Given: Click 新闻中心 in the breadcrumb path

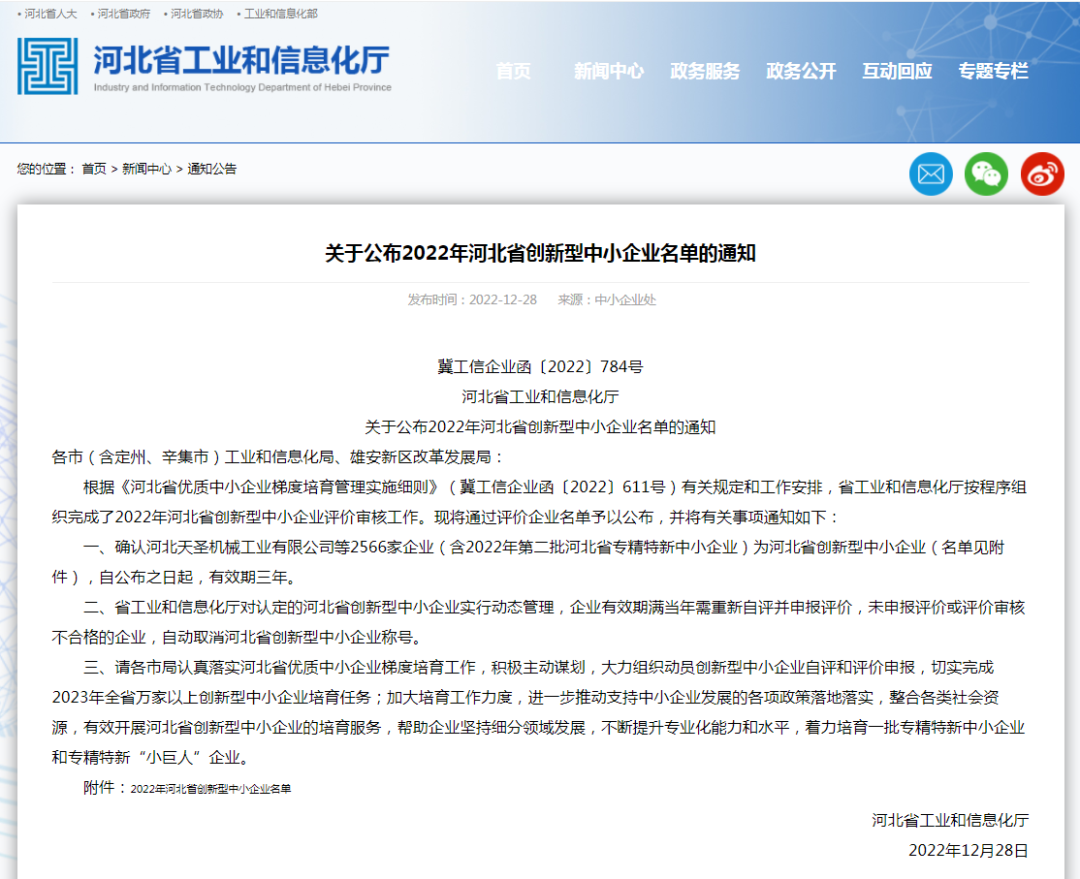Looking at the screenshot, I should 146,169.
